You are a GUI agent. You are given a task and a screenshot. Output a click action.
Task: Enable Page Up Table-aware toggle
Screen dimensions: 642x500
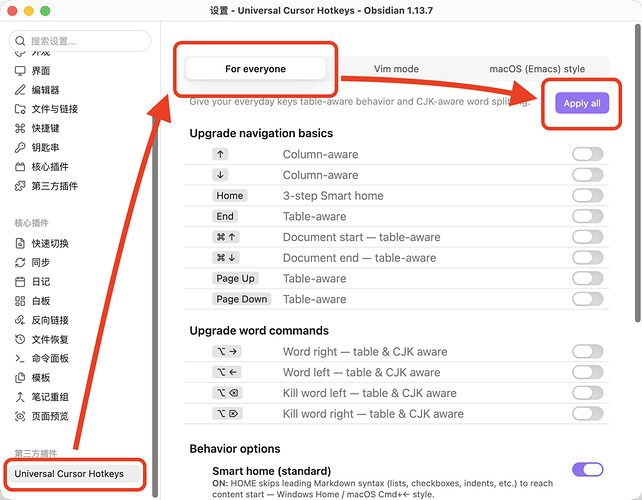588,278
